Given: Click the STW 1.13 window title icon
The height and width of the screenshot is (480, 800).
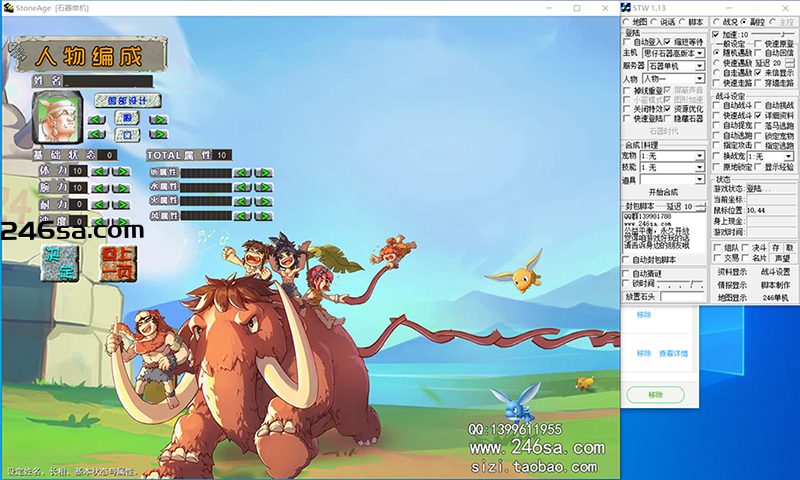Looking at the screenshot, I should click(626, 8).
